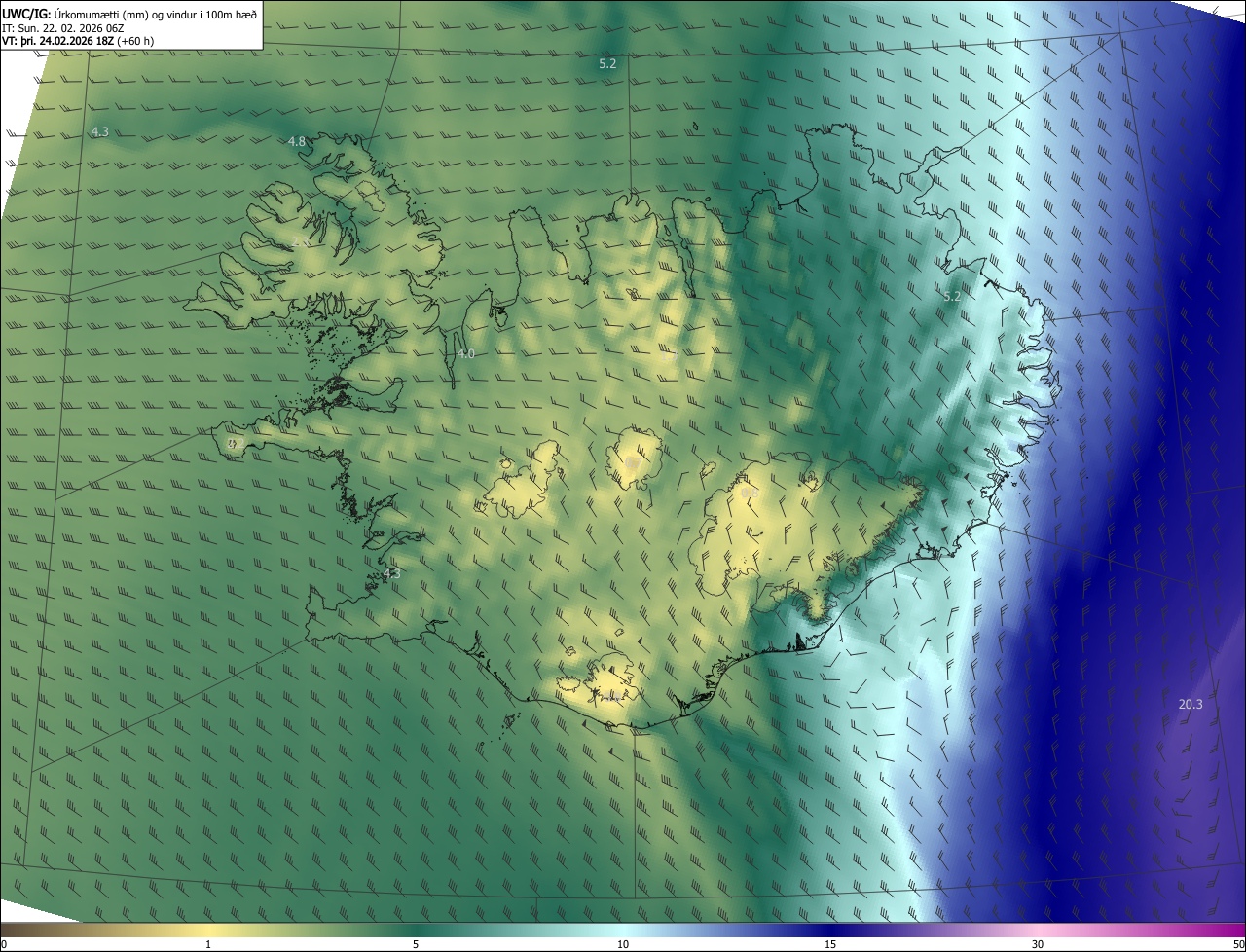Screen dimensions: 1246x952
Task: Click the colorbar tick label '15'
Action: (x=830, y=944)
